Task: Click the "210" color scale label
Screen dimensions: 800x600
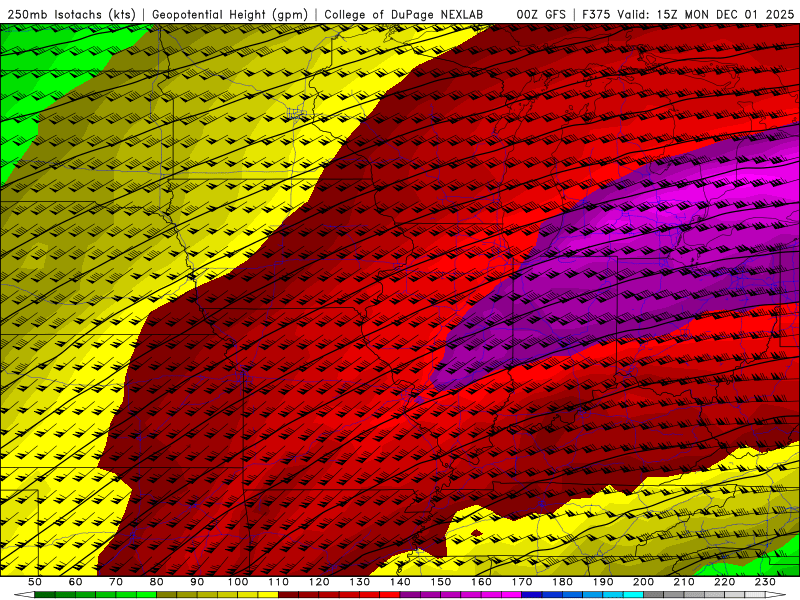Action: pyautogui.click(x=684, y=582)
